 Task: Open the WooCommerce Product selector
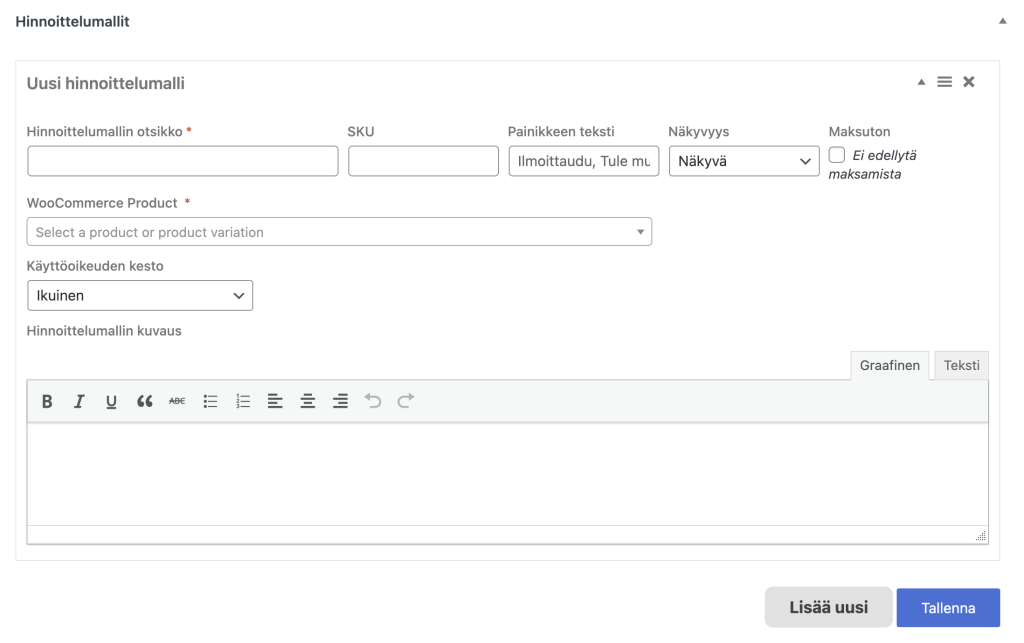[339, 232]
